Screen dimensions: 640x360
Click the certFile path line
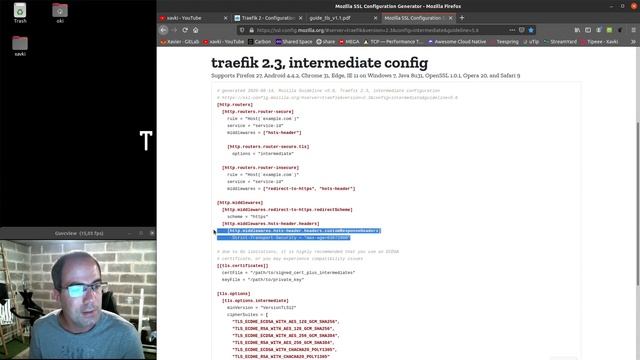pos(289,273)
